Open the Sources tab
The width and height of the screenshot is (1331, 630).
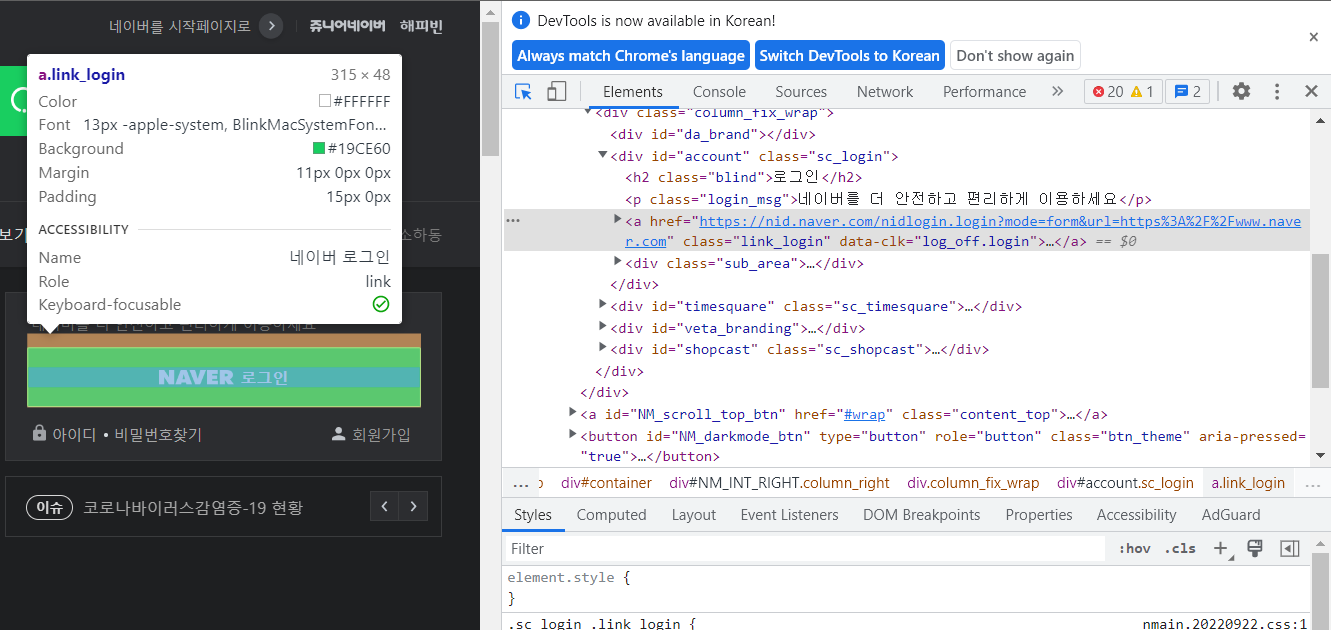click(x=801, y=91)
